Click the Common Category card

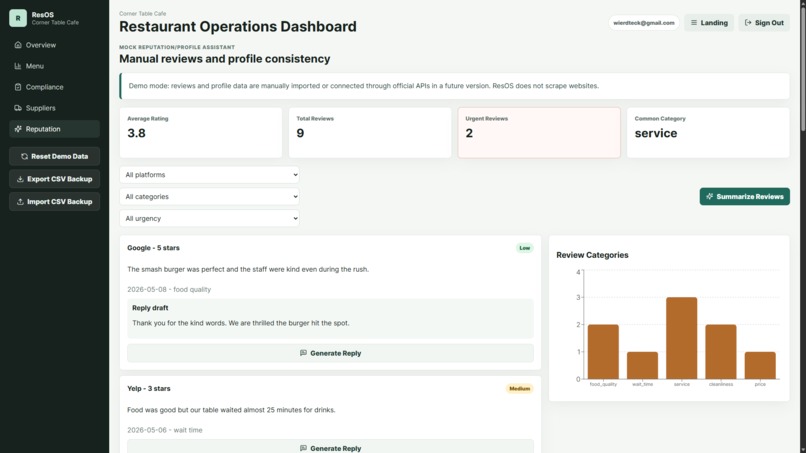click(x=708, y=133)
